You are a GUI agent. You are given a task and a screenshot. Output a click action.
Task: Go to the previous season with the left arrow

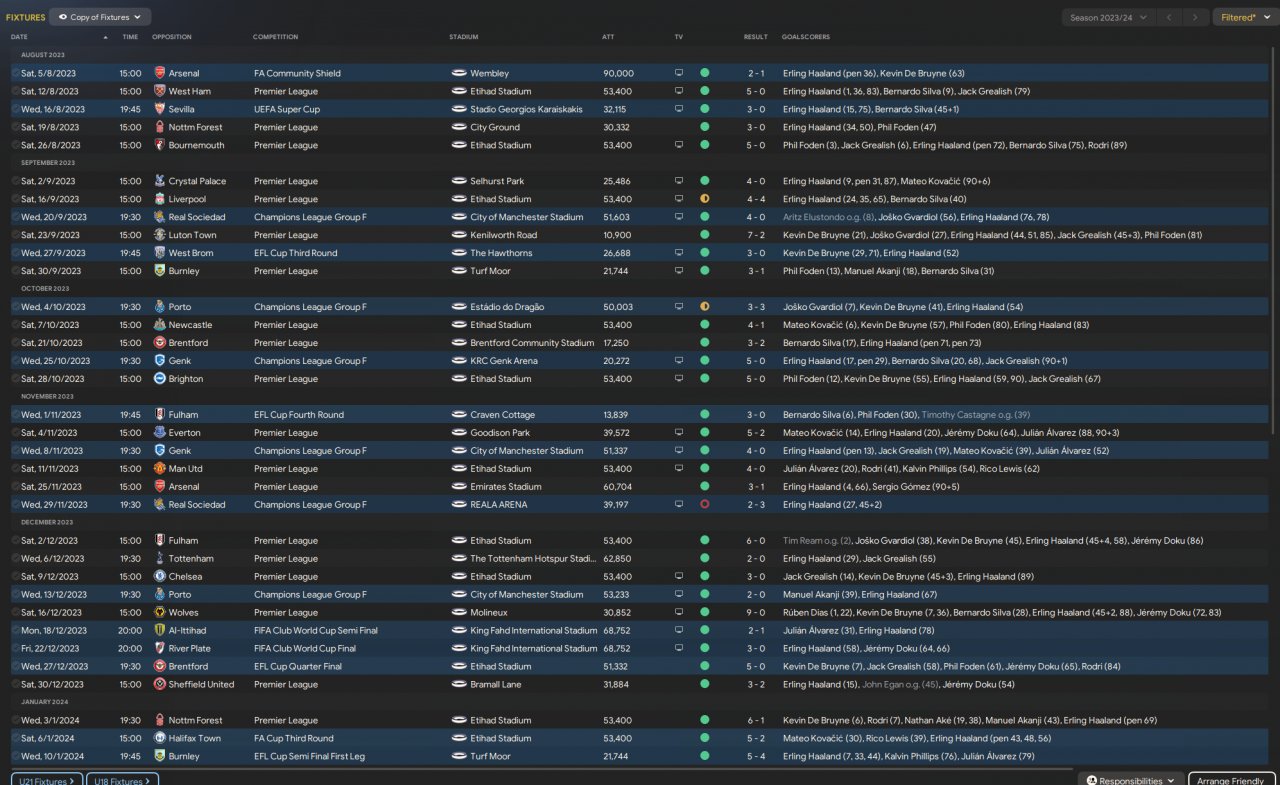click(1169, 17)
